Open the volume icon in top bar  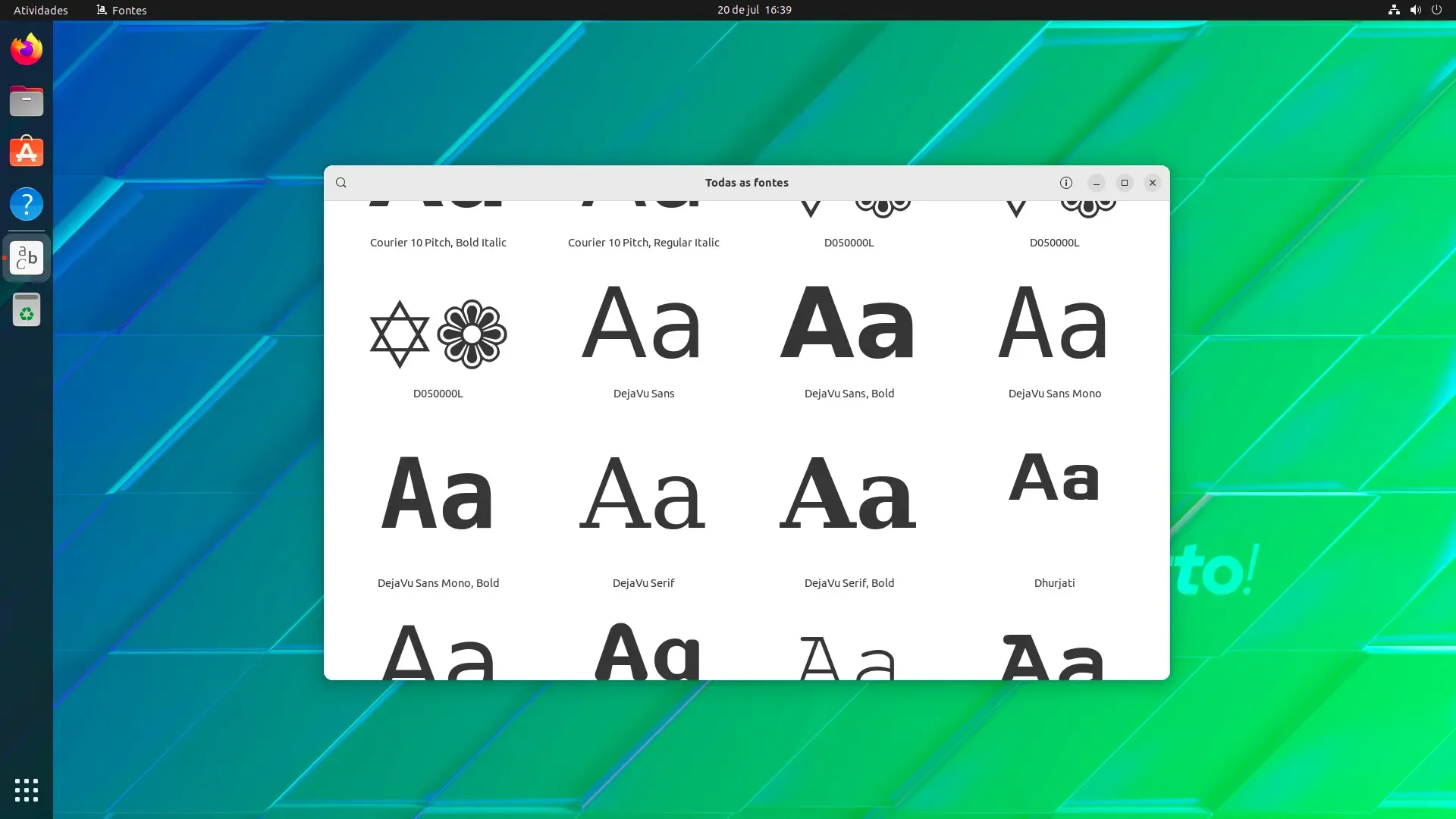[x=1415, y=10]
